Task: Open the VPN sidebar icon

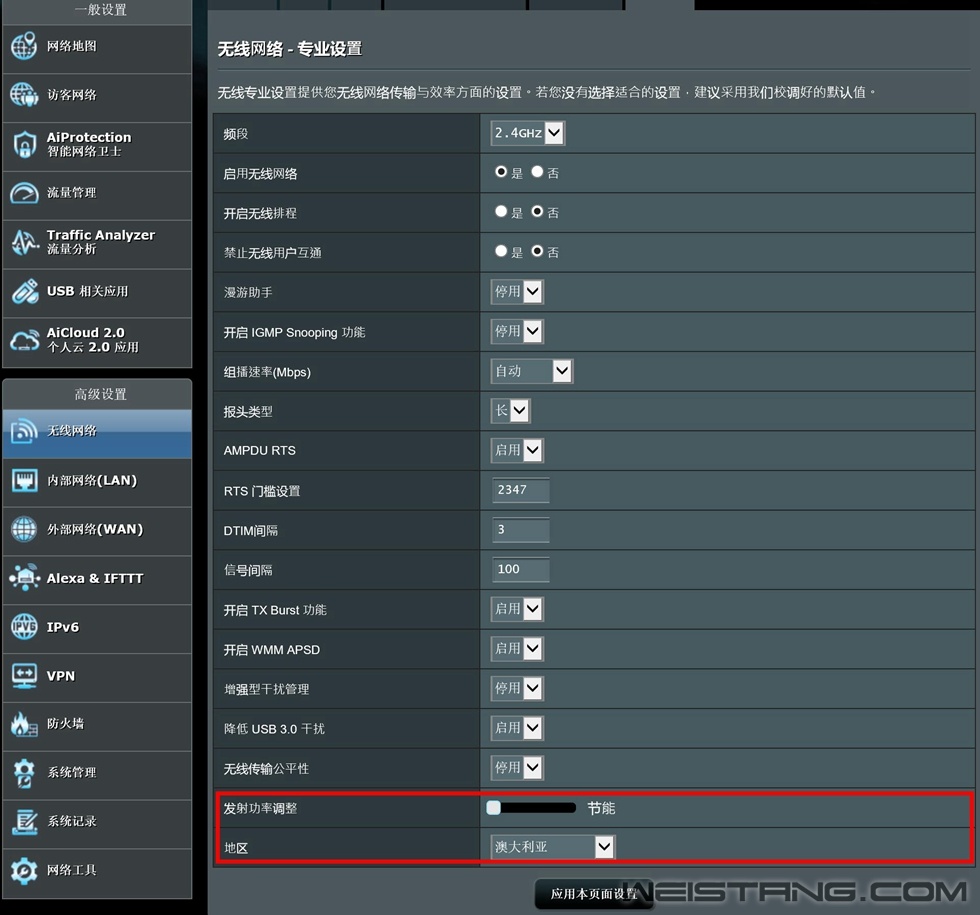Action: 24,676
